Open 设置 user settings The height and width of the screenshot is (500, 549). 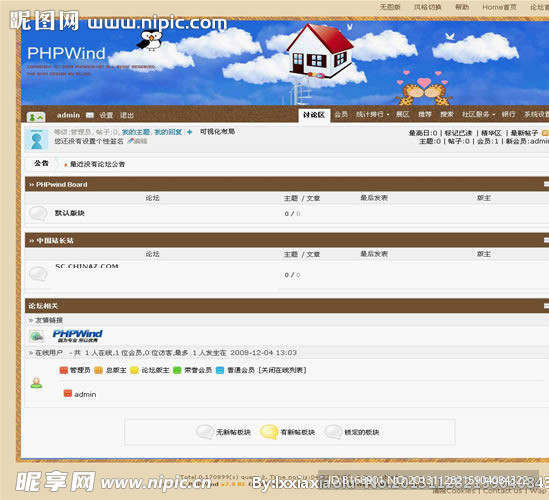(106, 115)
